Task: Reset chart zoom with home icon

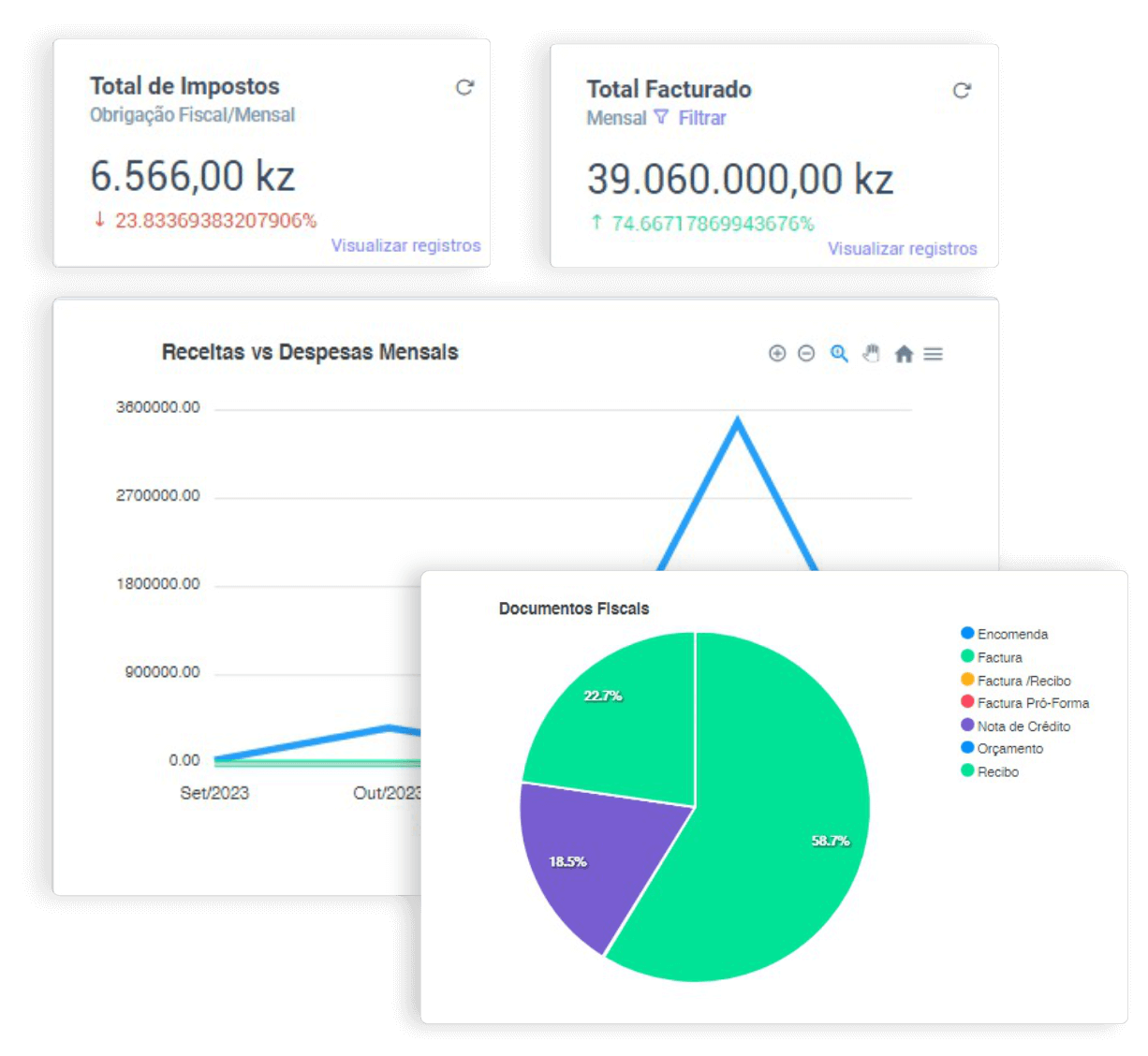Action: coord(904,354)
